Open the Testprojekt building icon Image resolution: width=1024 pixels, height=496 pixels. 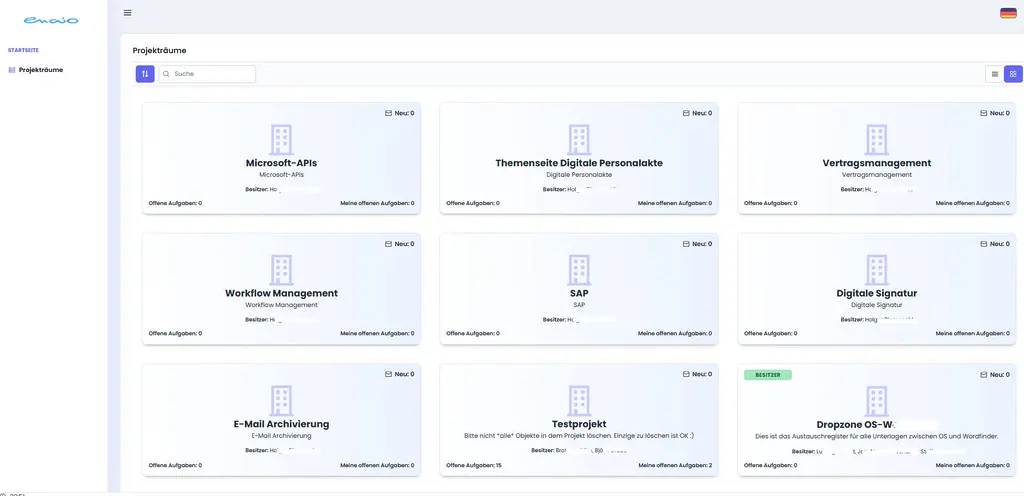tap(579, 401)
